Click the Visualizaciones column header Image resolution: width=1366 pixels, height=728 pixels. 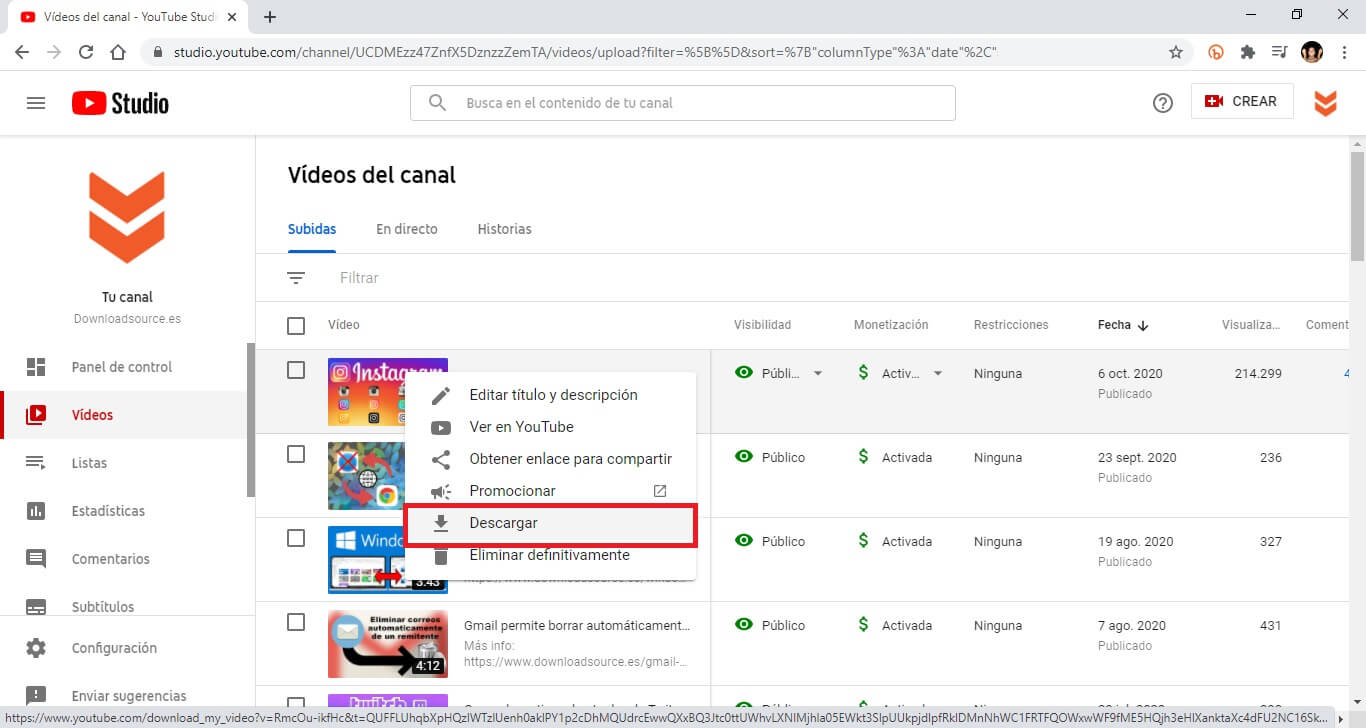[x=1251, y=325]
